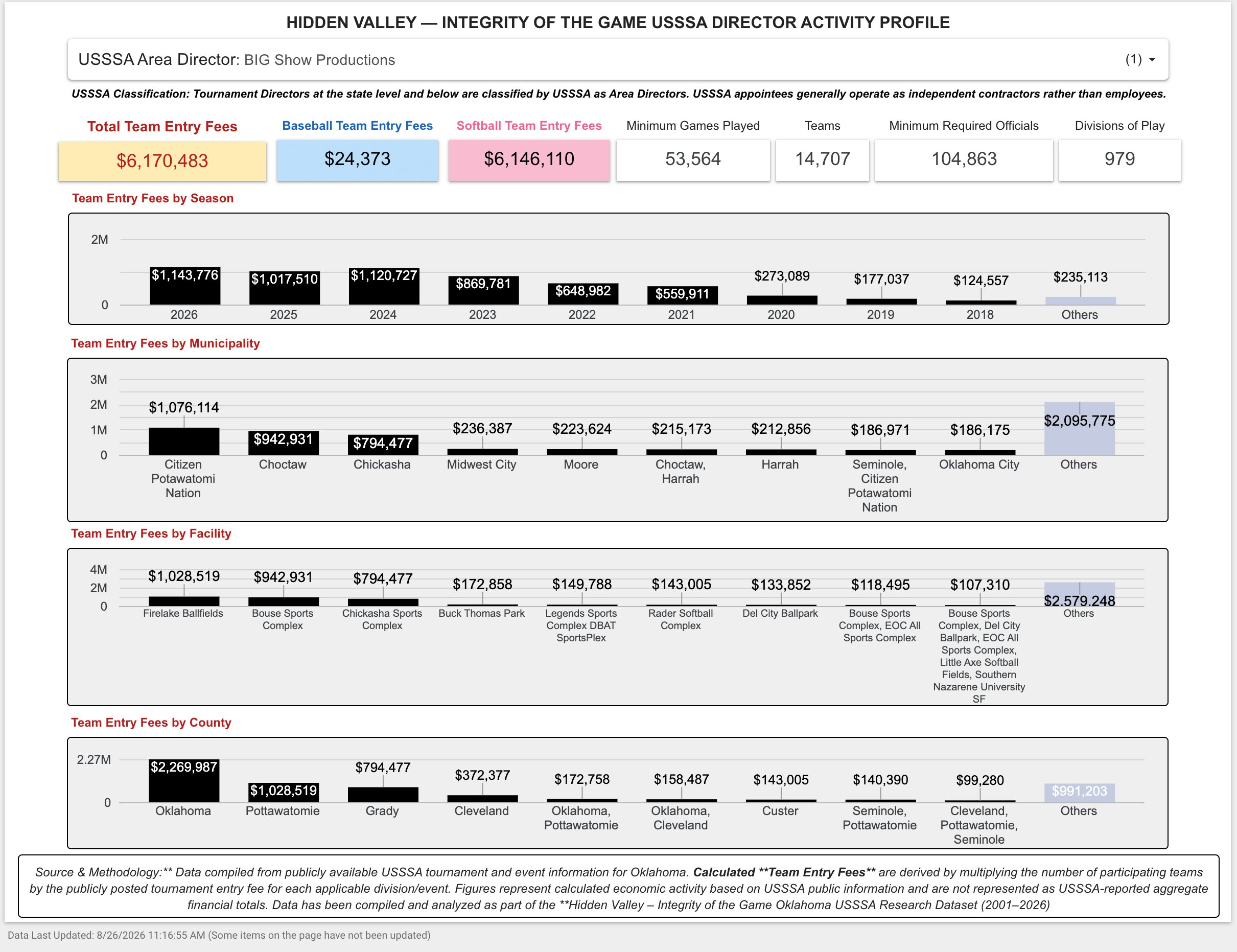Select the Others county bar labeled $991,203
The height and width of the screenshot is (952, 1237).
click(1080, 793)
